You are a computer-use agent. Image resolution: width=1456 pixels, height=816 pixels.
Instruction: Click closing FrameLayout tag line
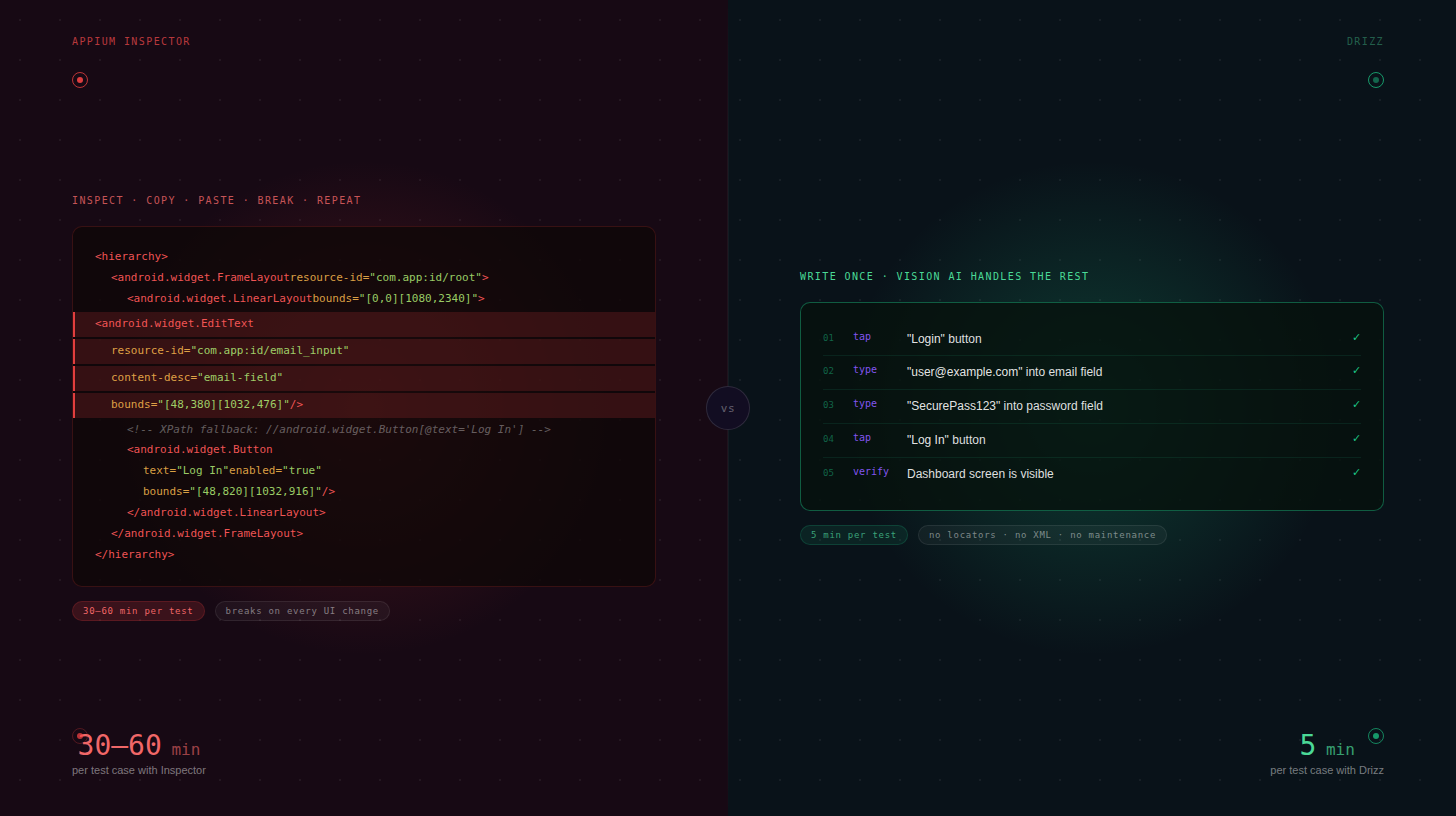click(x=207, y=533)
